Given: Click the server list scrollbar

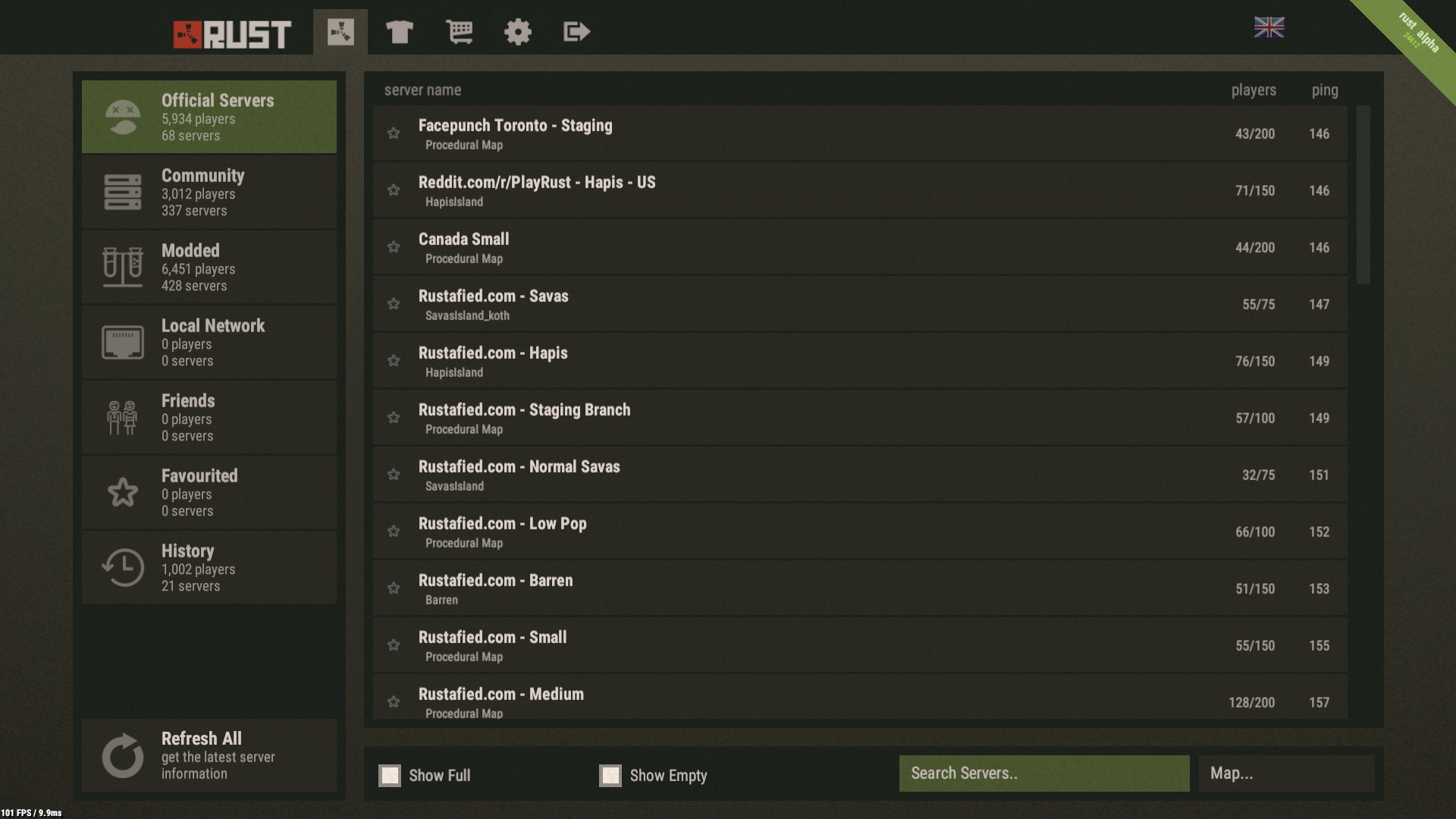Looking at the screenshot, I should tap(1363, 196).
